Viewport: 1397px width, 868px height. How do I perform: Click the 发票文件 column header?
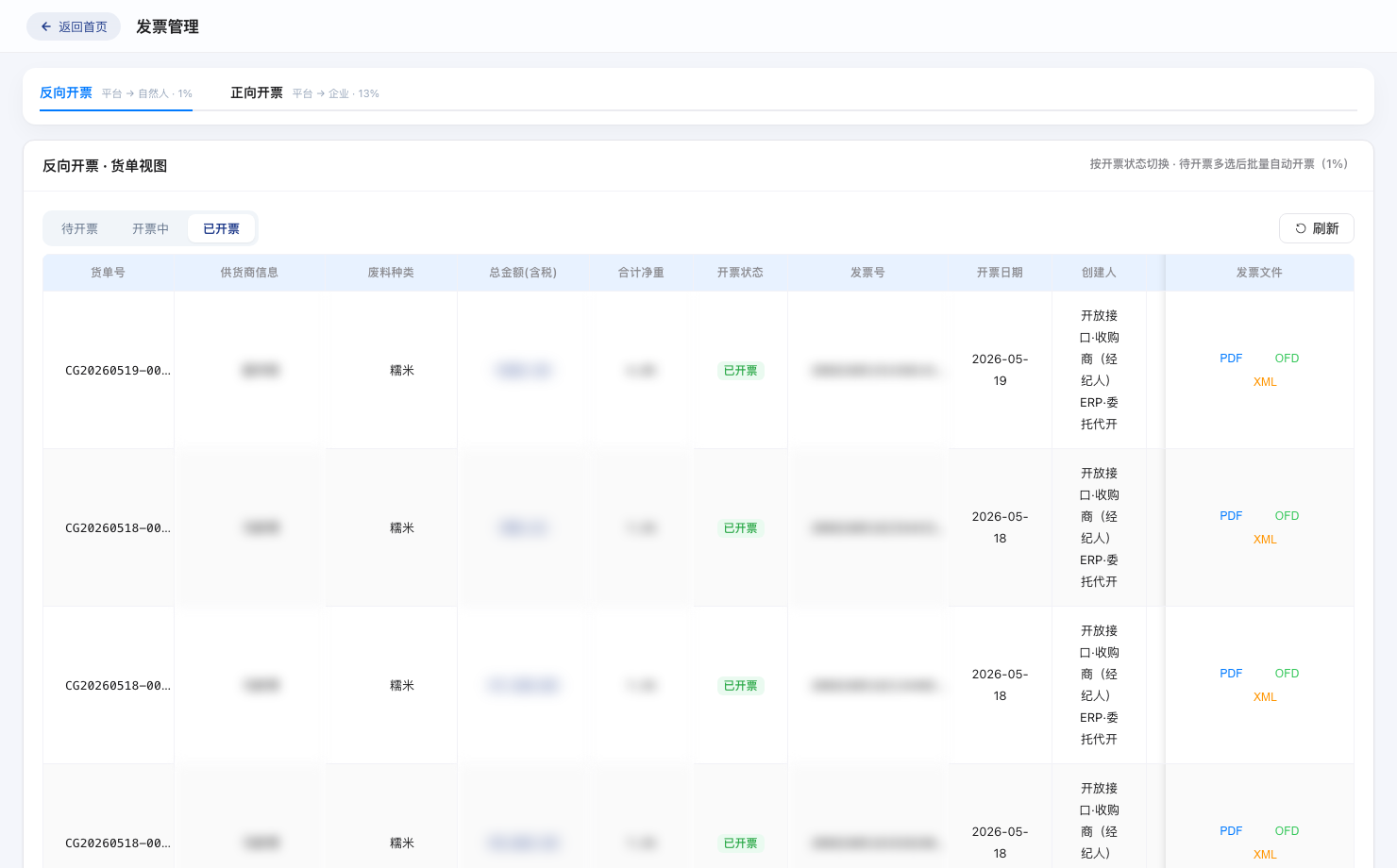pyautogui.click(x=1259, y=273)
